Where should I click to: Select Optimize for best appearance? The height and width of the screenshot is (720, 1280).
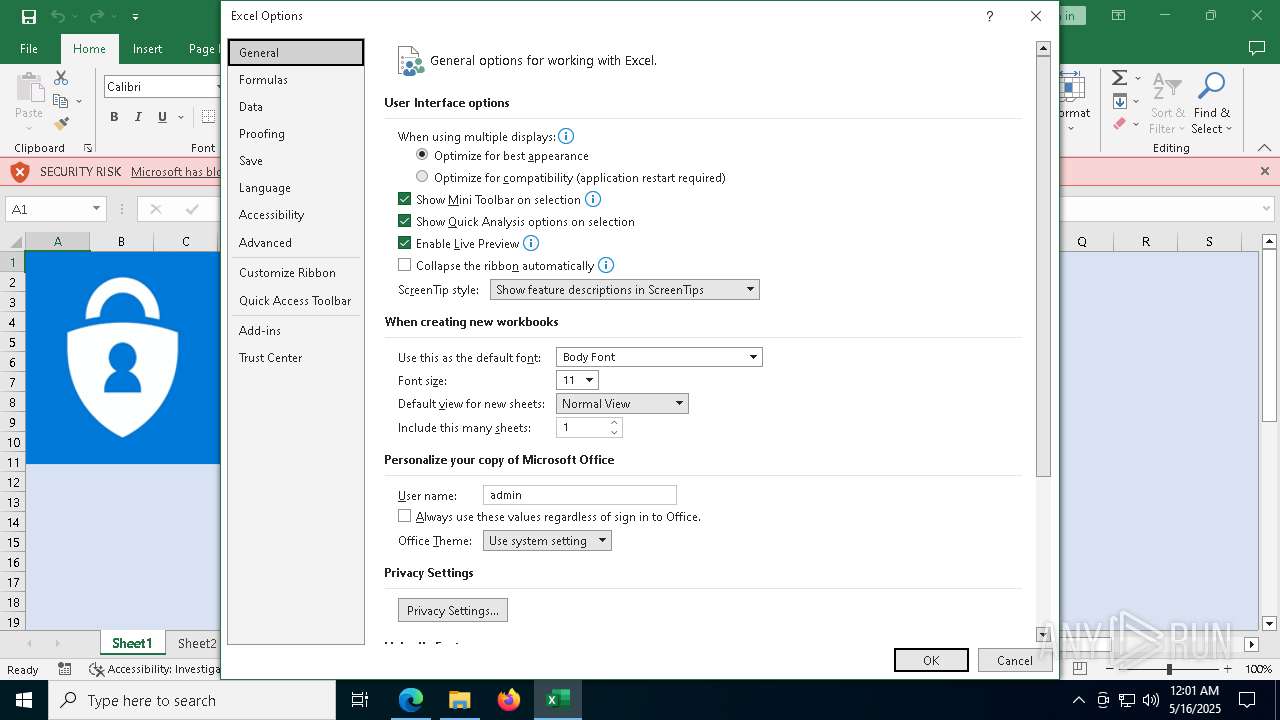(422, 155)
